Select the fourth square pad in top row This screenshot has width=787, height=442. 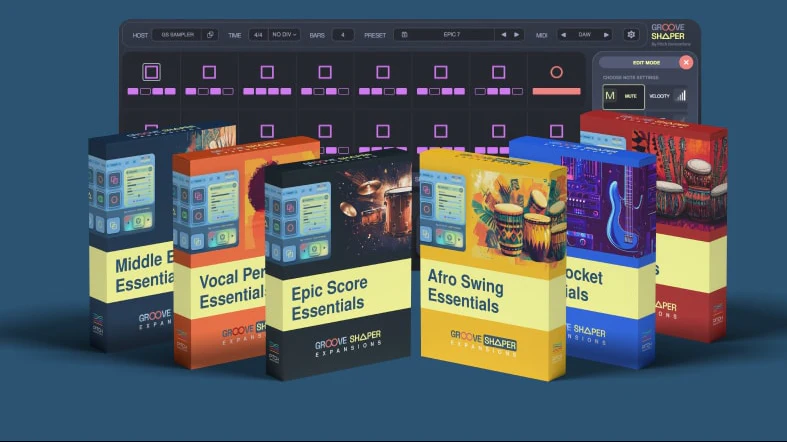[x=325, y=72]
